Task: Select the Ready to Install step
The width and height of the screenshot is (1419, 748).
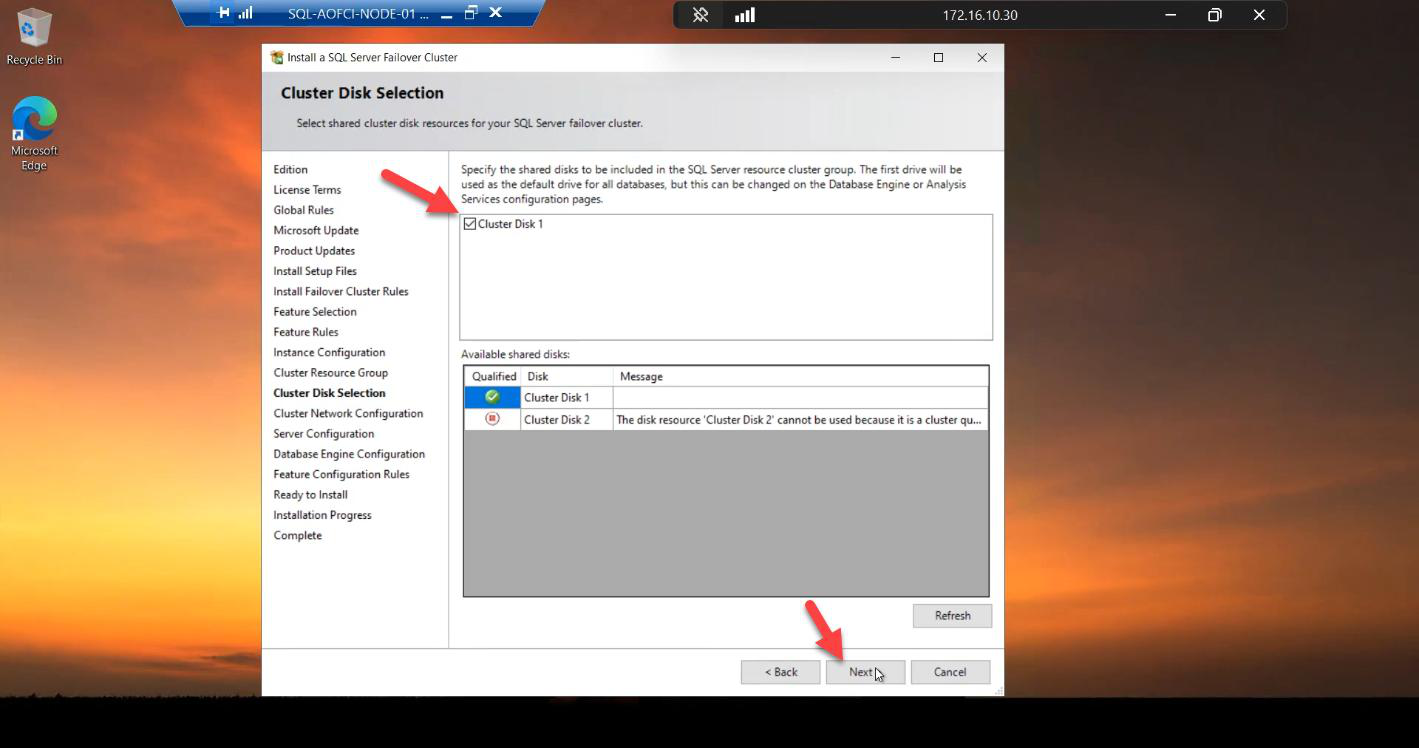Action: [310, 495]
